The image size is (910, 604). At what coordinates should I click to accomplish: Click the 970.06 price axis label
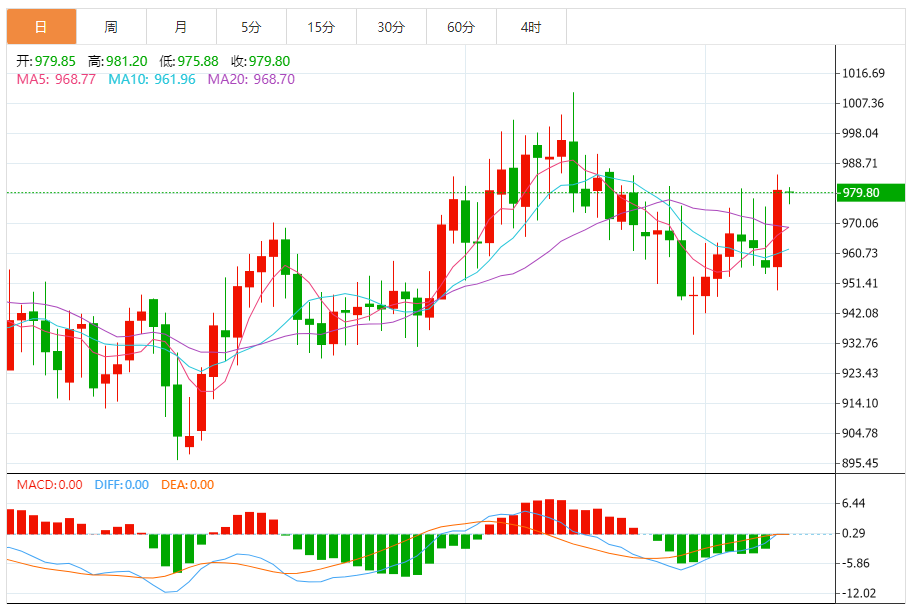861,223
